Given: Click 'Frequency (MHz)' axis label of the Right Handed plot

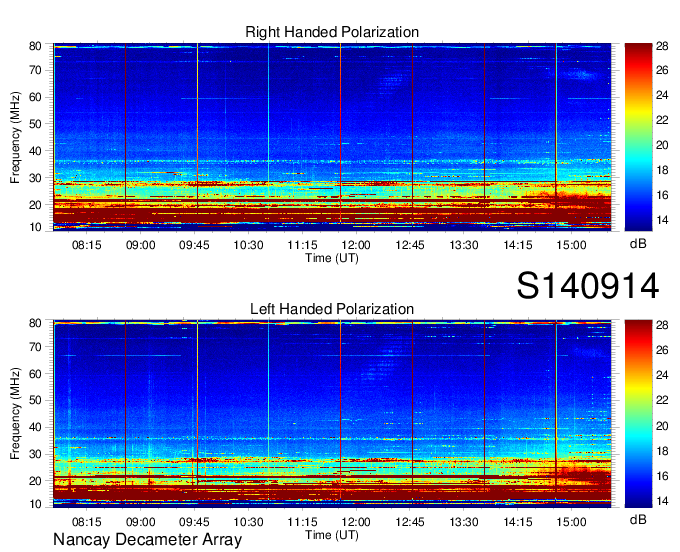Looking at the screenshot, I should 15,137.
